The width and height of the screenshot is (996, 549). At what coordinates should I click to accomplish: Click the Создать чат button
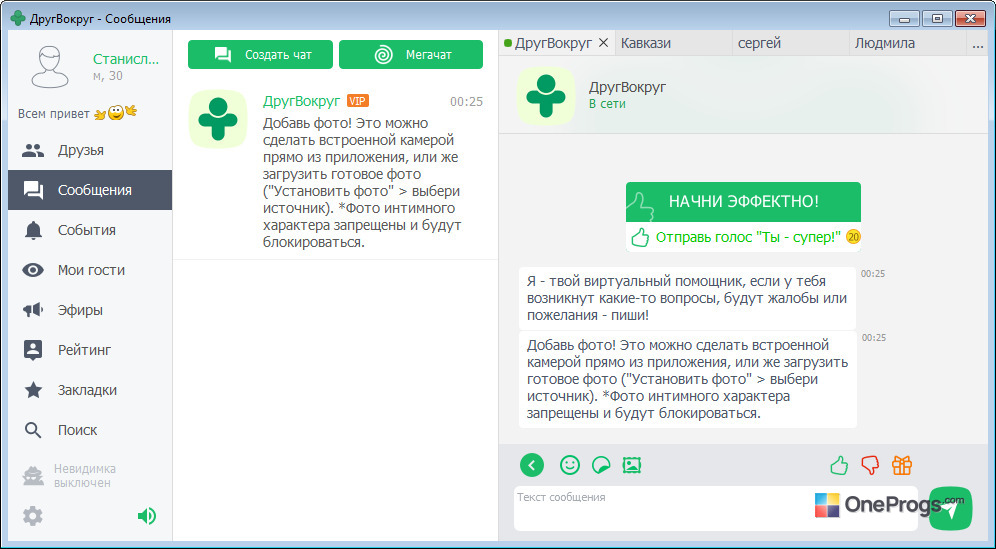(x=260, y=55)
